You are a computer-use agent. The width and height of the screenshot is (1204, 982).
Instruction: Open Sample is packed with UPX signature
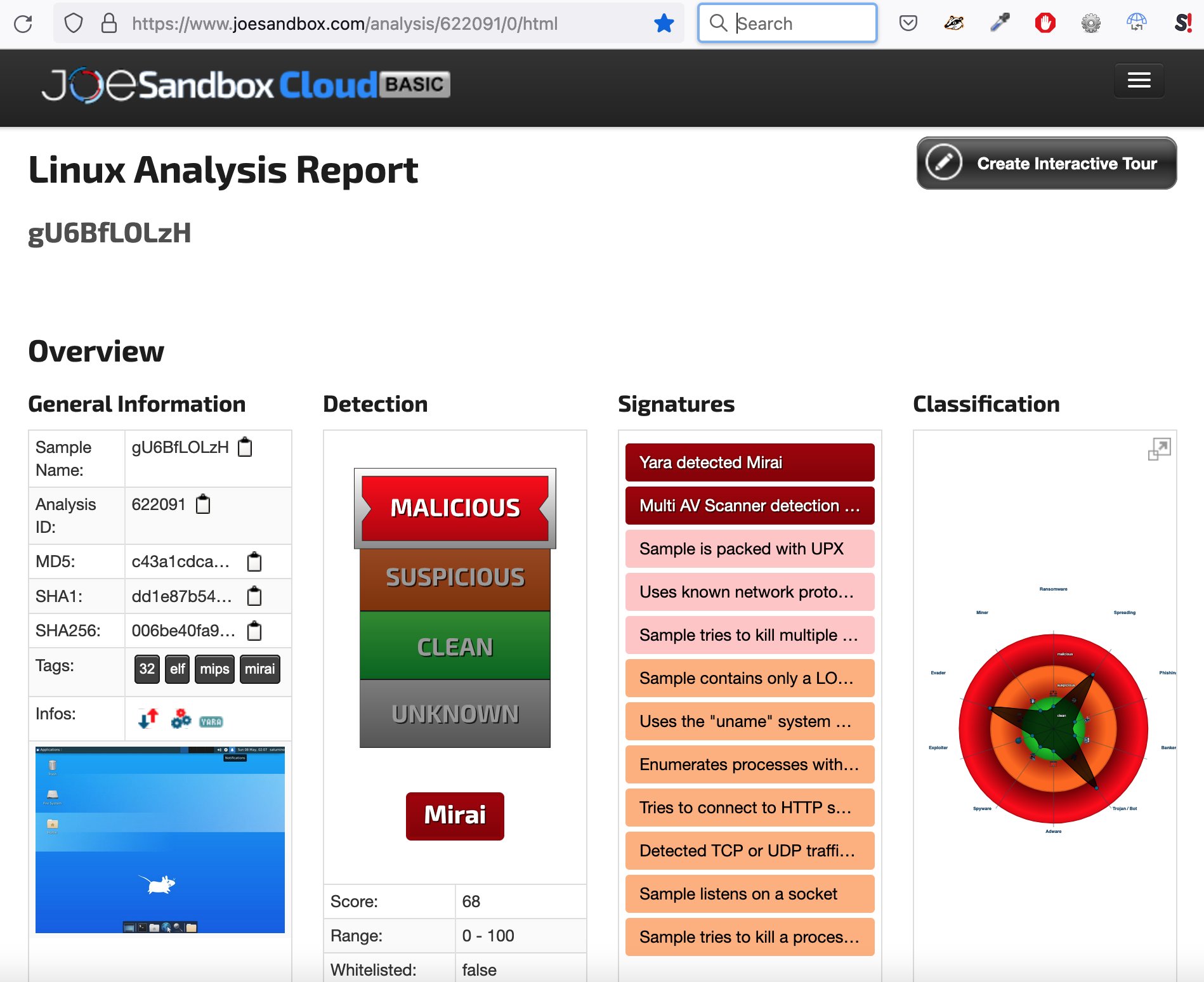pyautogui.click(x=750, y=549)
